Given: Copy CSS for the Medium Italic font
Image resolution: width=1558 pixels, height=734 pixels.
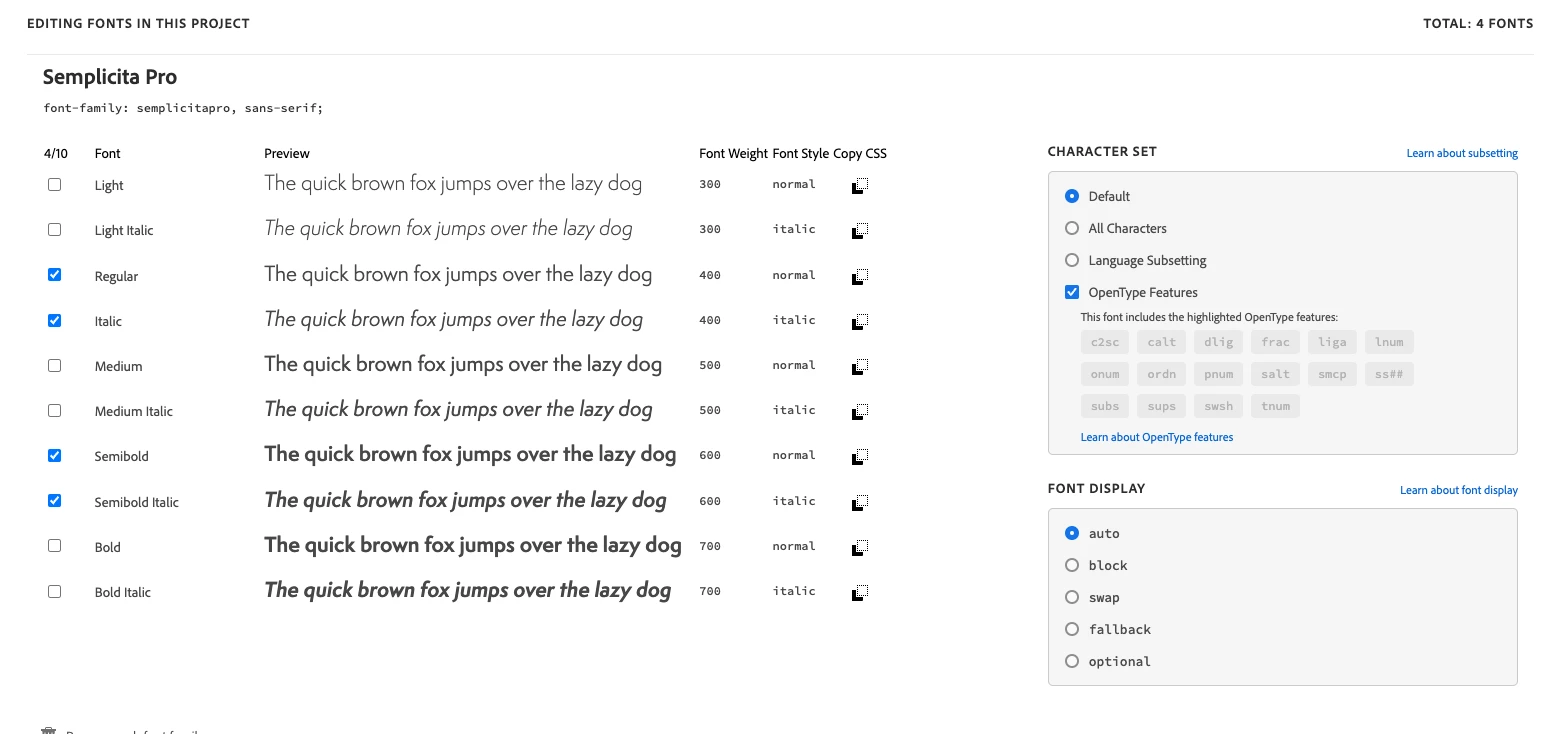Looking at the screenshot, I should click(860, 411).
